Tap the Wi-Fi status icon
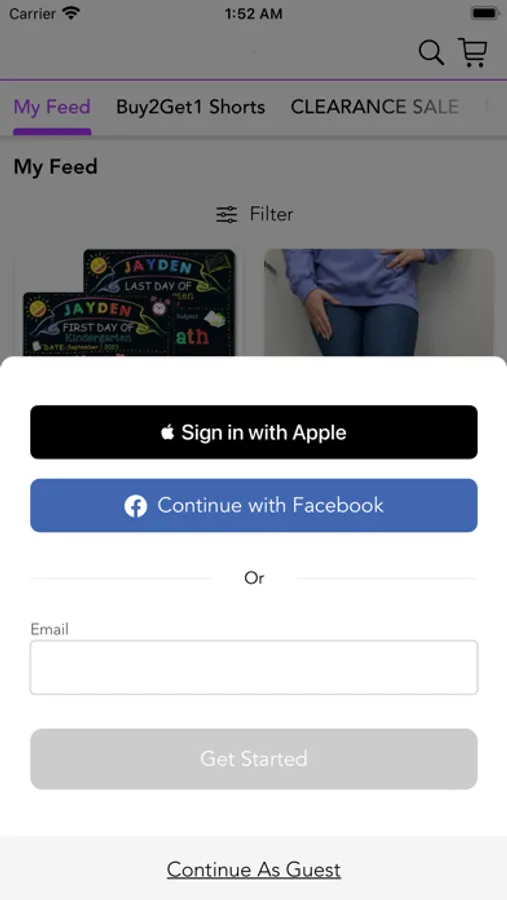The width and height of the screenshot is (507, 900). pos(71,13)
